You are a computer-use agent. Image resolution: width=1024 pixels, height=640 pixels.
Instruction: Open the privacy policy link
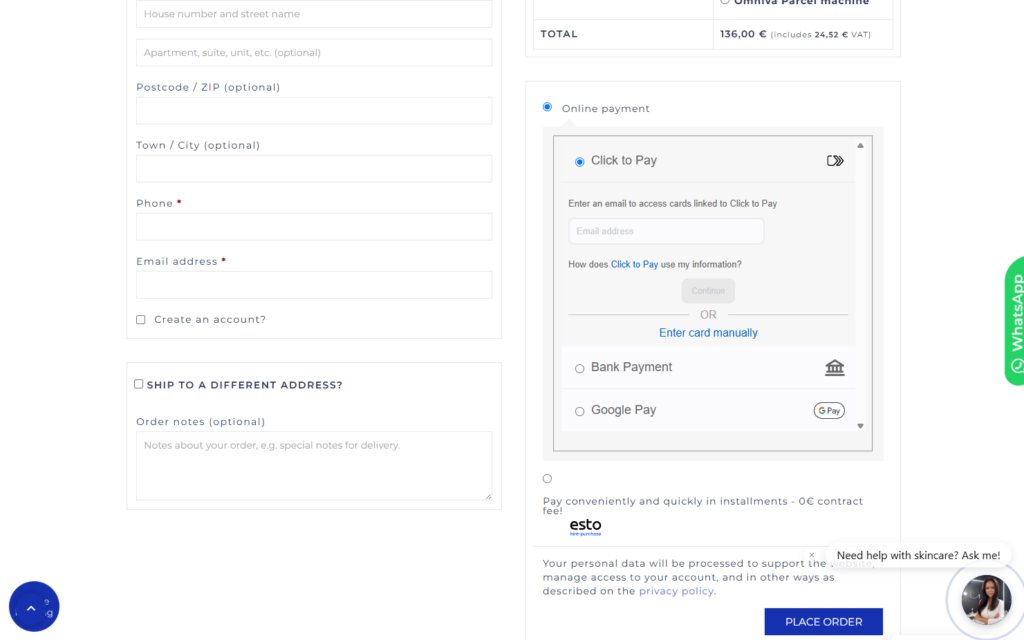(677, 591)
